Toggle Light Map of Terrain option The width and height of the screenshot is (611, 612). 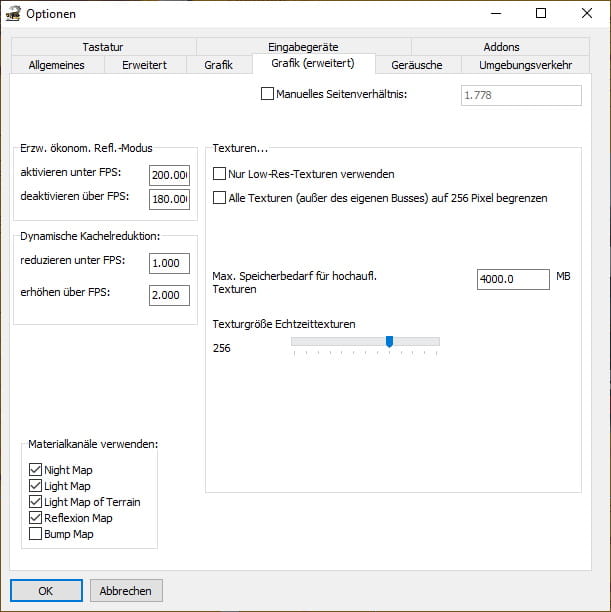pos(36,502)
